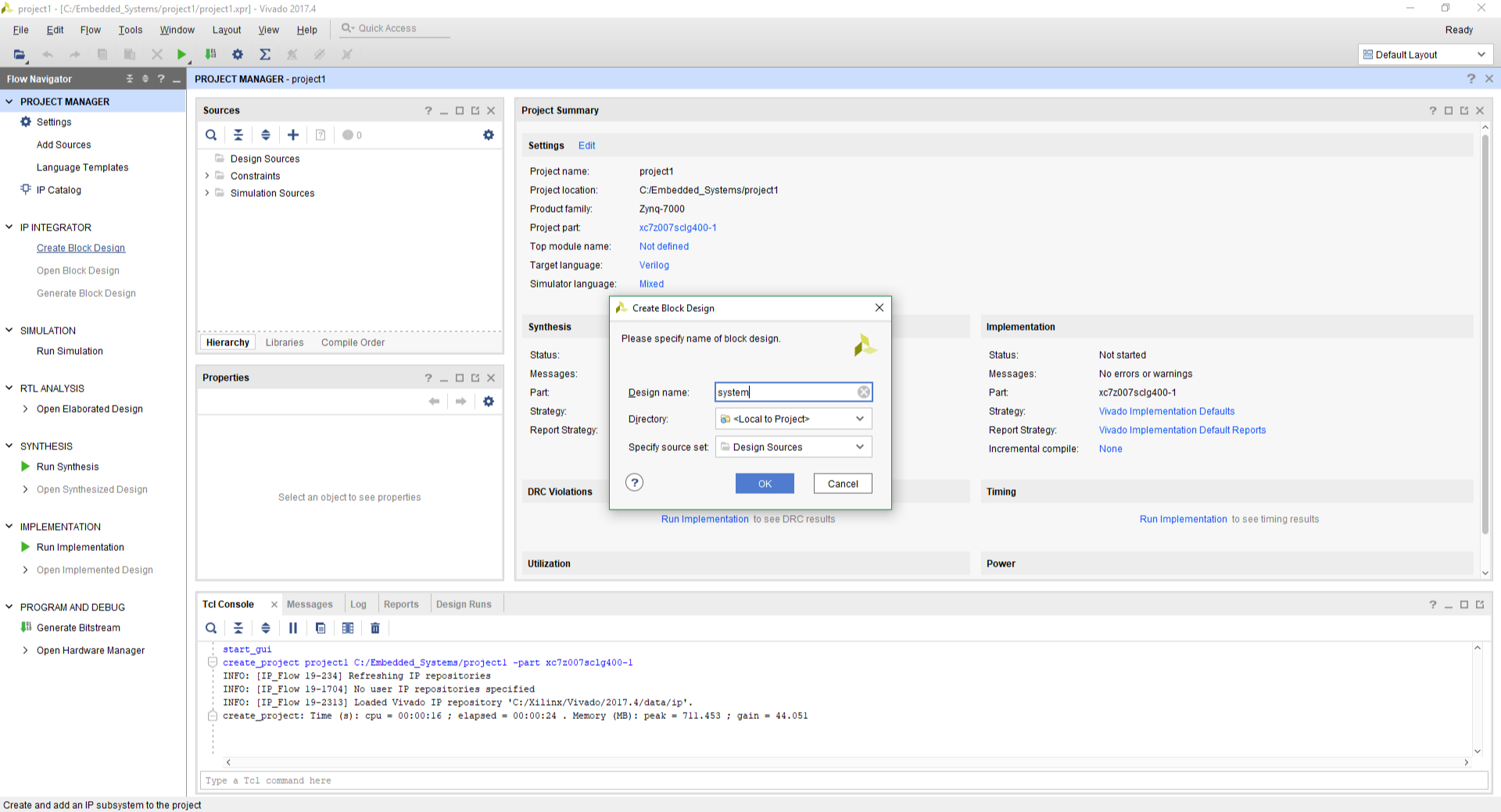Open the Specify source set dropdown
Image resolution: width=1501 pixels, height=812 pixels.
point(793,447)
